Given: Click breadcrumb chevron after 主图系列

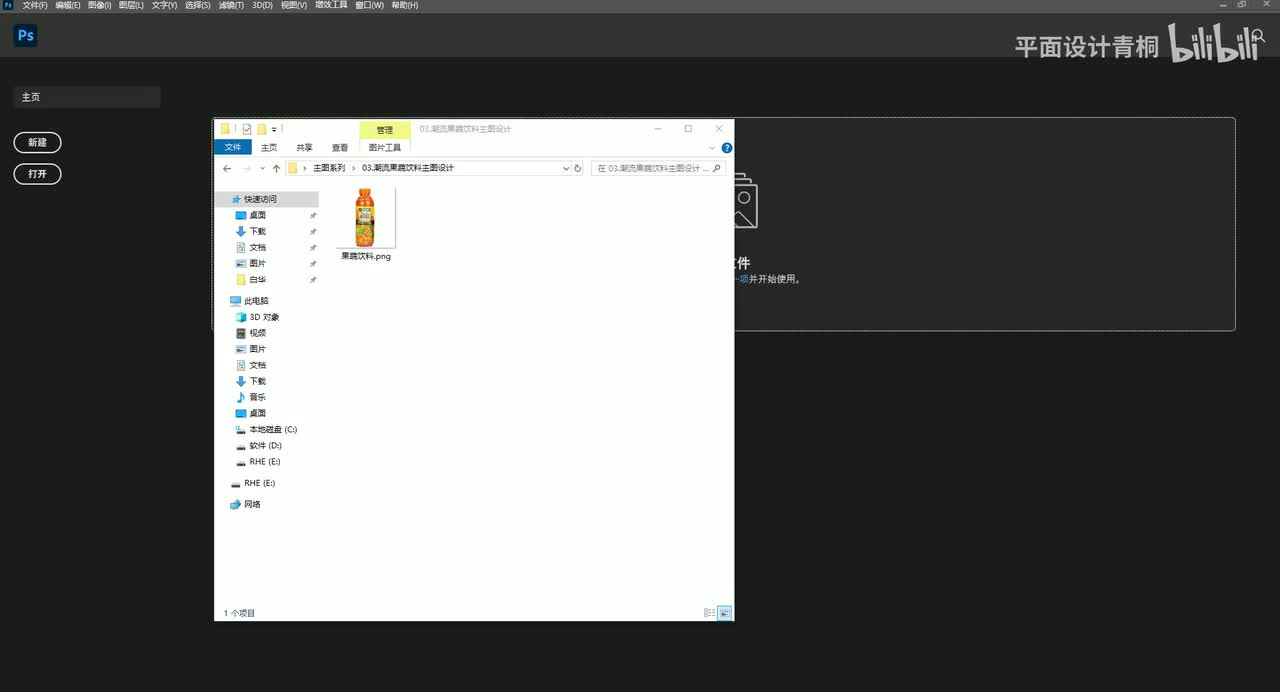Looking at the screenshot, I should coord(353,168).
